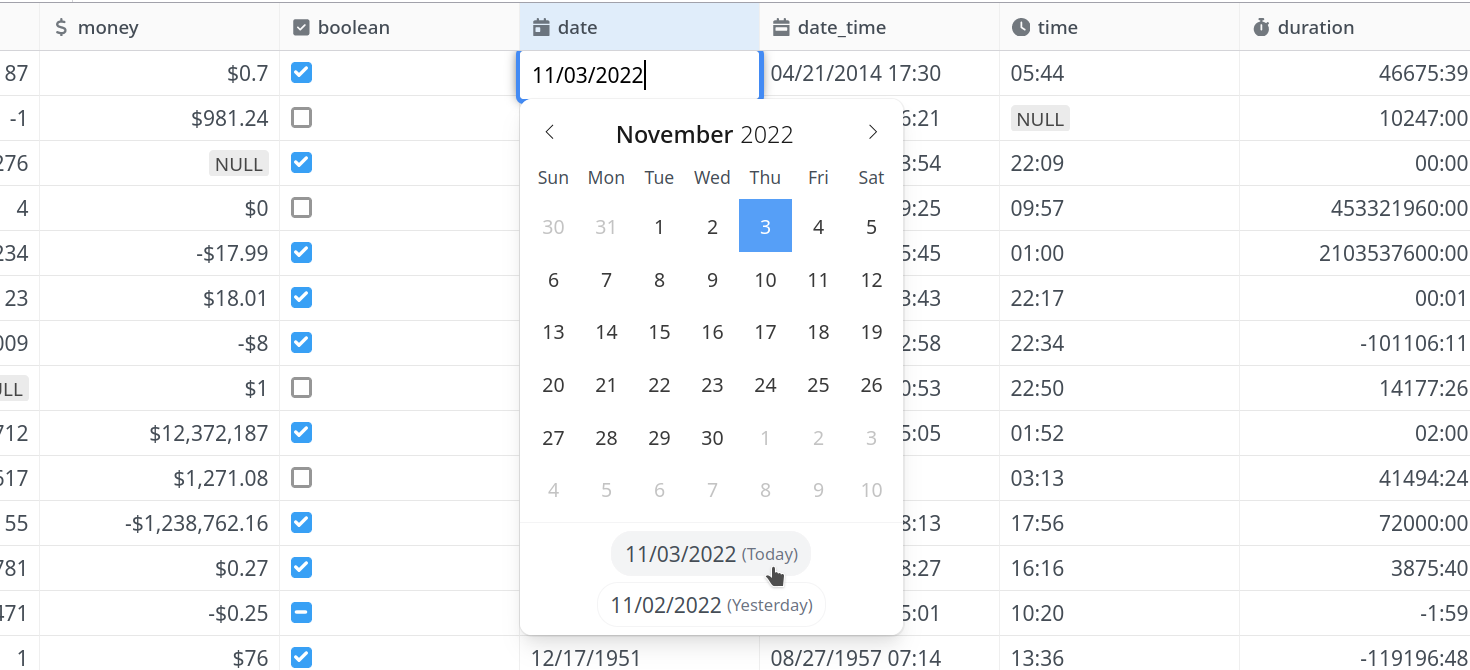Go to previous month in calendar
This screenshot has width=1470, height=670.
(x=549, y=133)
